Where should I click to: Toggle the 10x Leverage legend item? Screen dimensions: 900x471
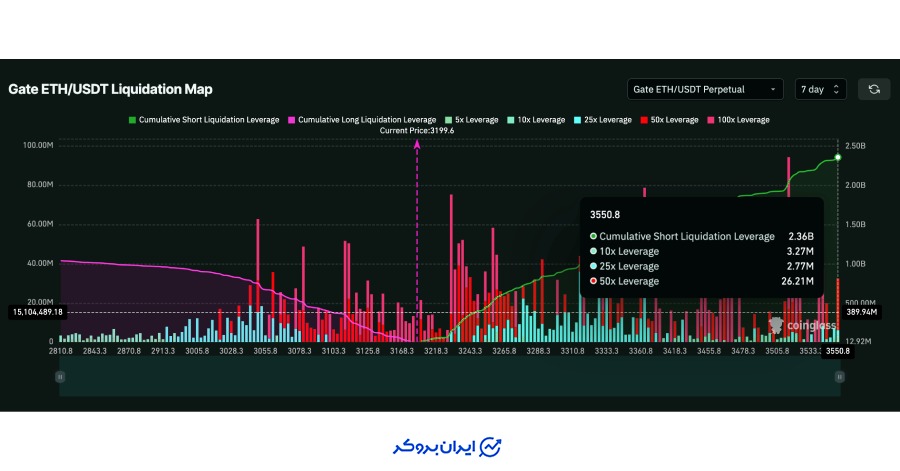point(540,120)
